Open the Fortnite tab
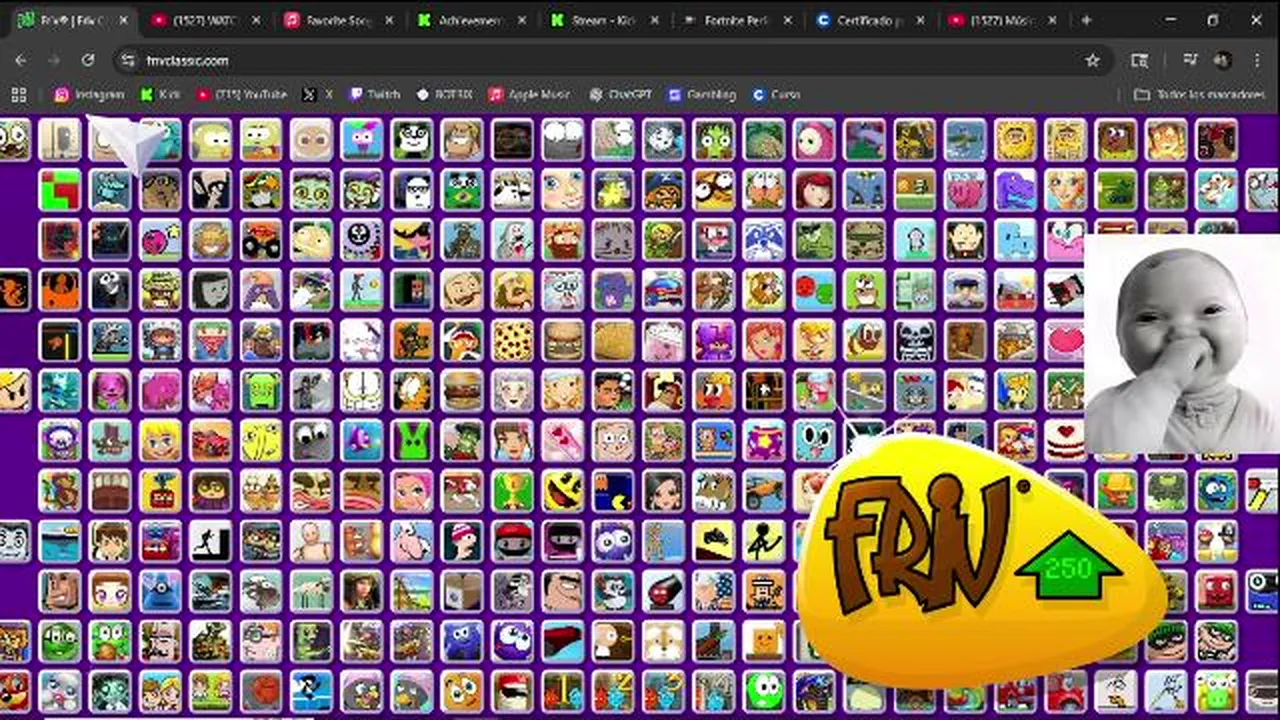Screen dimensions: 1280x720 (x=736, y=20)
